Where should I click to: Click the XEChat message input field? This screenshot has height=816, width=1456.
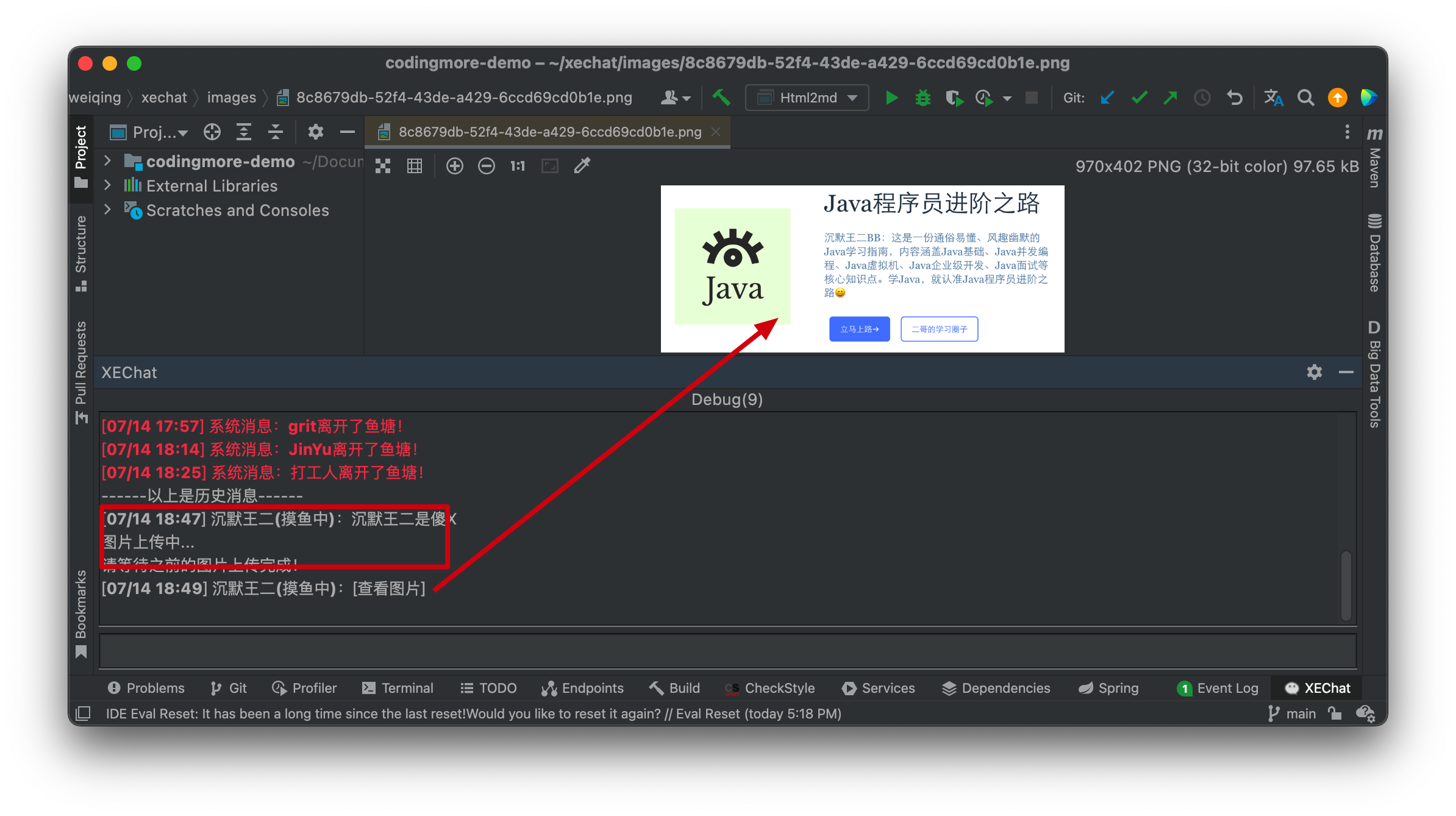coord(727,651)
